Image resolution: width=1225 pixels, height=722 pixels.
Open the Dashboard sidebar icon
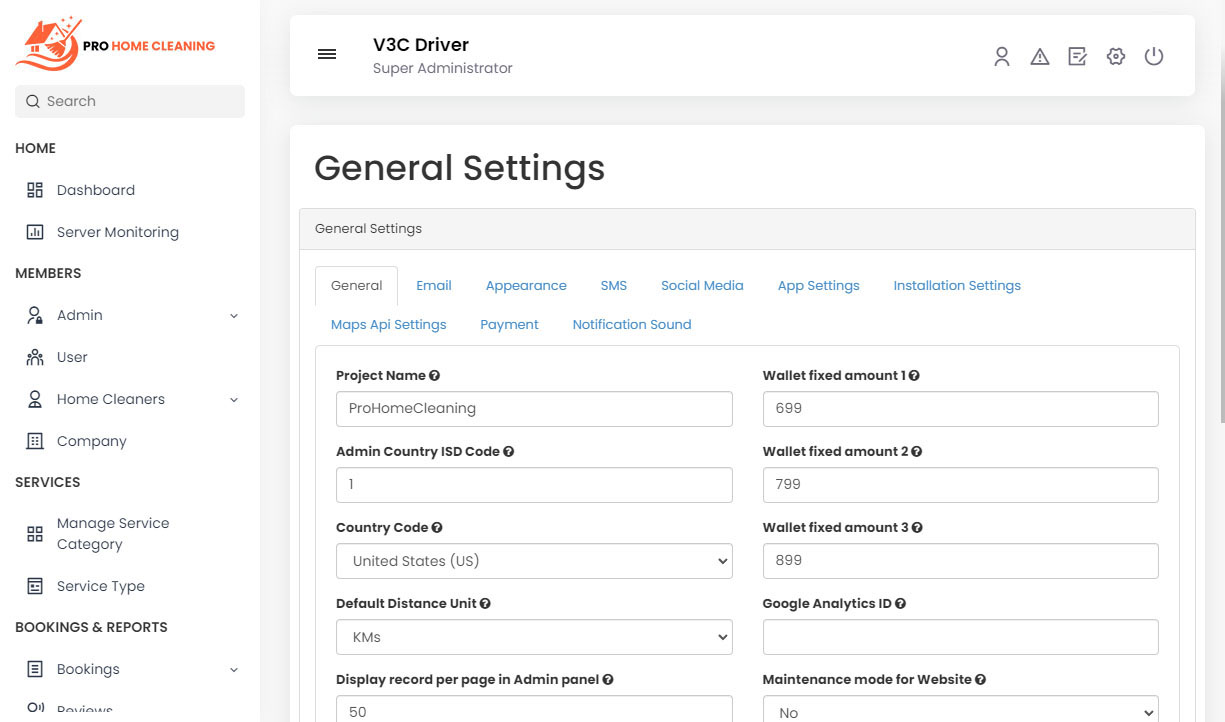click(34, 189)
